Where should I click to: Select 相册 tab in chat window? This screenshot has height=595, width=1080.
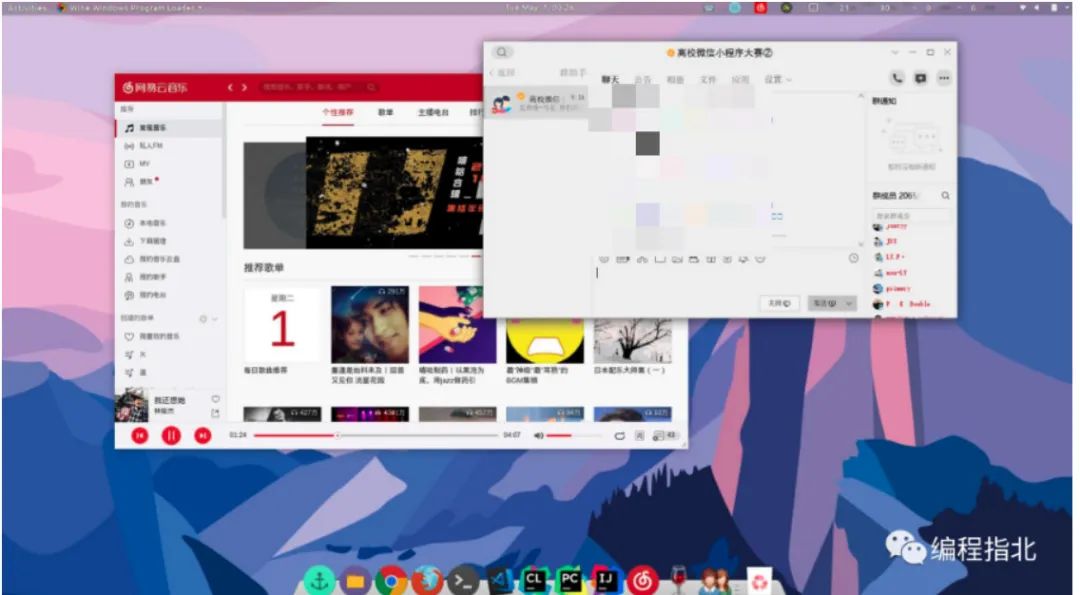[x=675, y=80]
